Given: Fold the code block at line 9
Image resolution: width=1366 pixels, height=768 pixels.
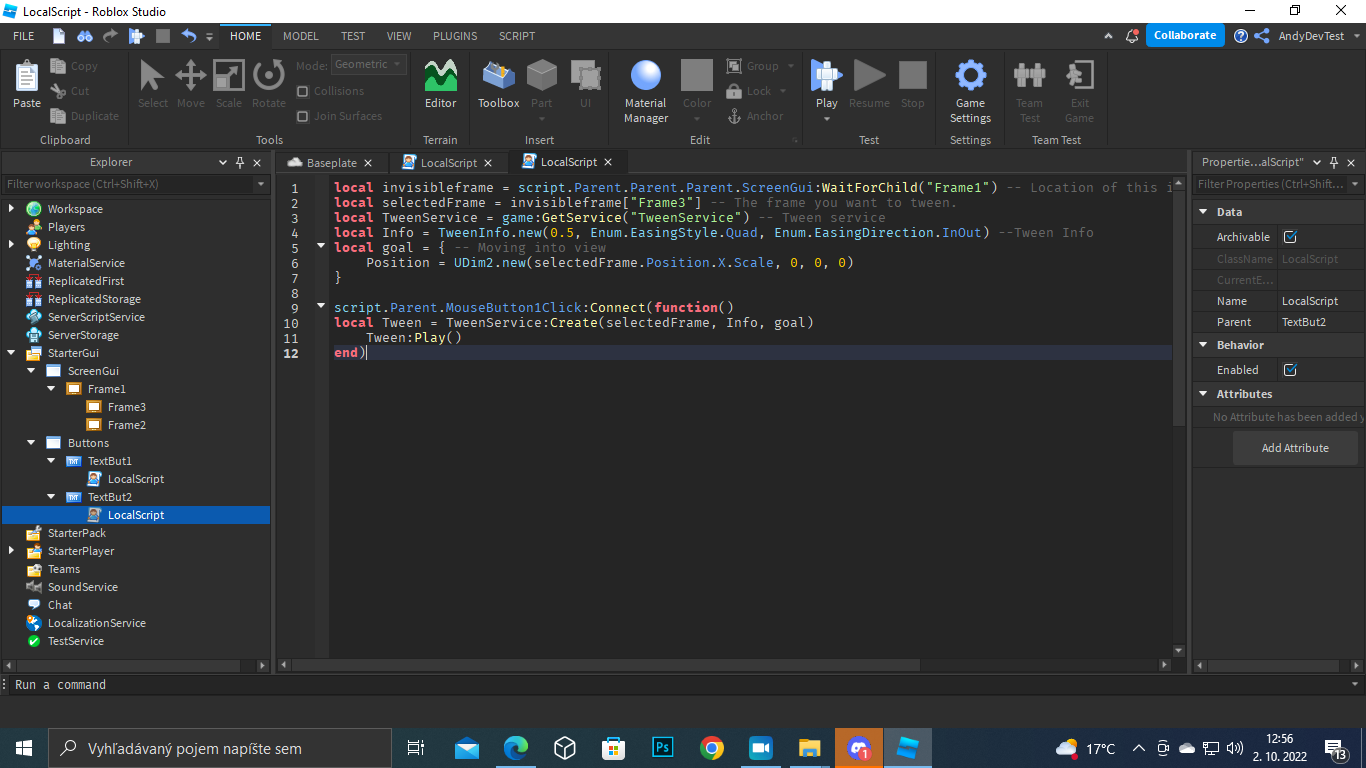Looking at the screenshot, I should (x=321, y=307).
